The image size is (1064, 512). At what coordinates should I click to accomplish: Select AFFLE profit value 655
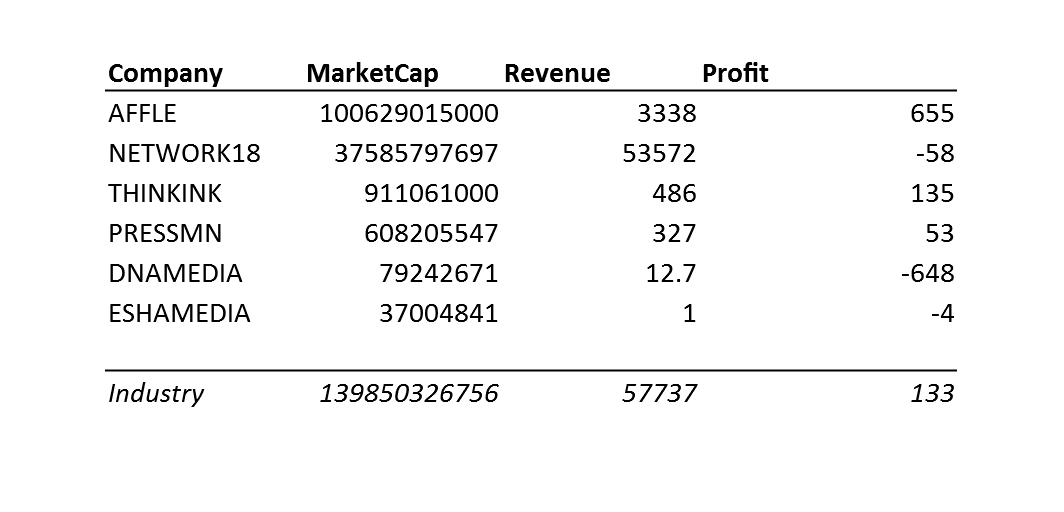coord(932,113)
